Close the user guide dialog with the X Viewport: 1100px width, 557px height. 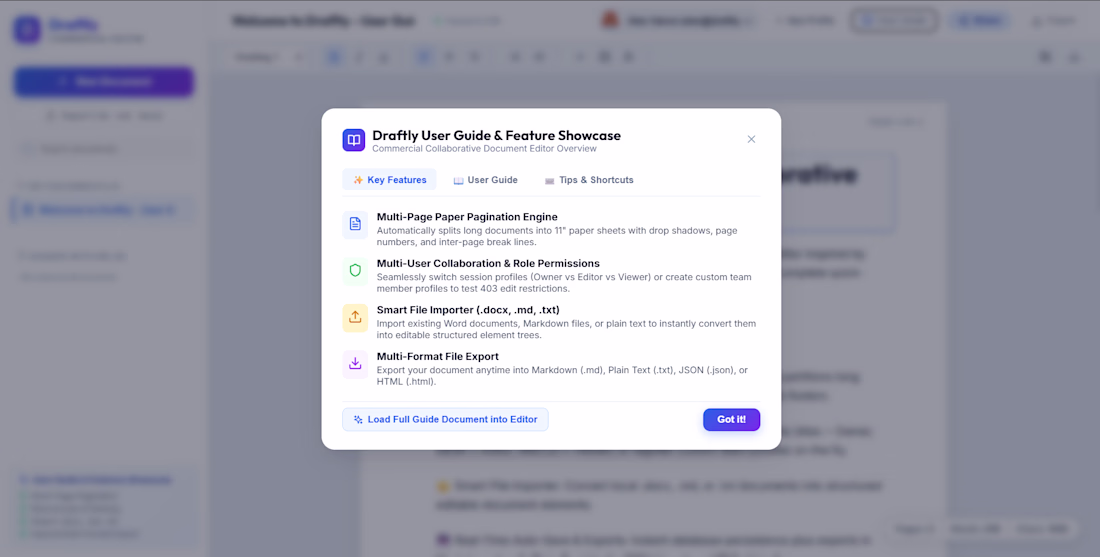click(751, 139)
